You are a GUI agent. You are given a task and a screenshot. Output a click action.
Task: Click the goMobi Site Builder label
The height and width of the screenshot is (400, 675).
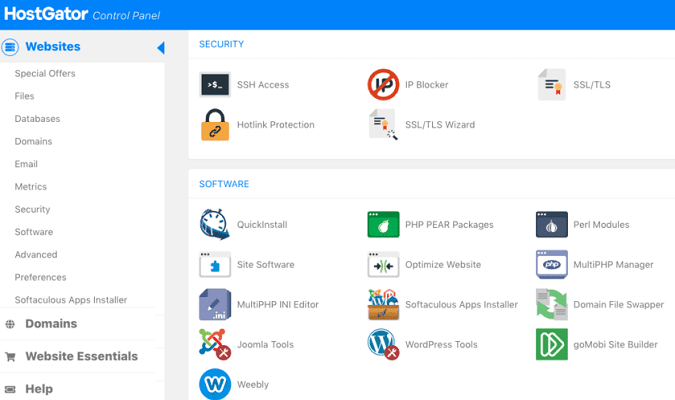[x=615, y=345]
